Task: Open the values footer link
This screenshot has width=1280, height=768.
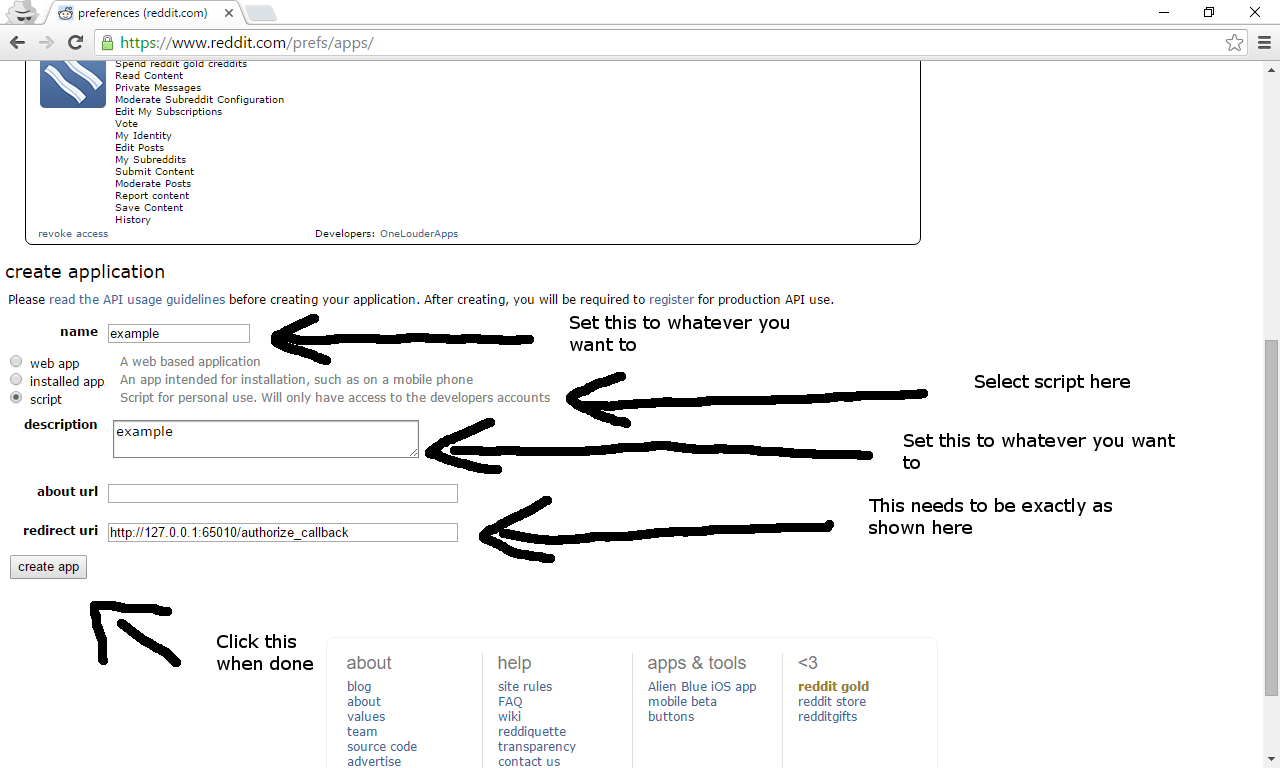Action: point(366,717)
